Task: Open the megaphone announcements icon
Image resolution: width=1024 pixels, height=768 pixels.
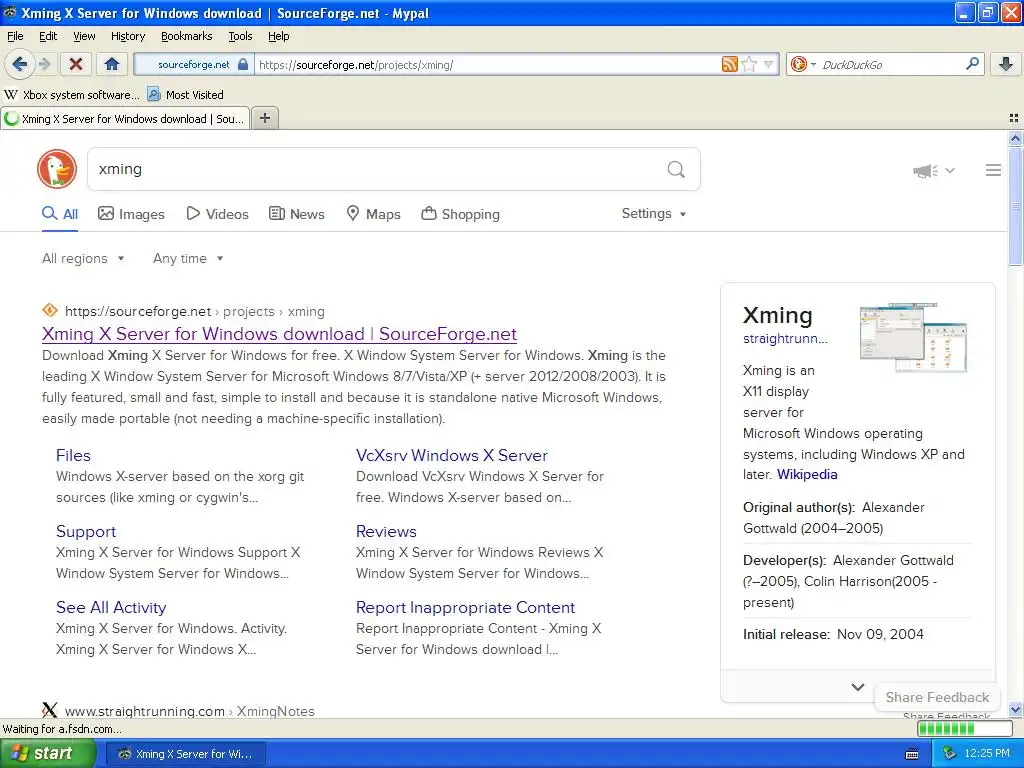Action: (x=925, y=170)
